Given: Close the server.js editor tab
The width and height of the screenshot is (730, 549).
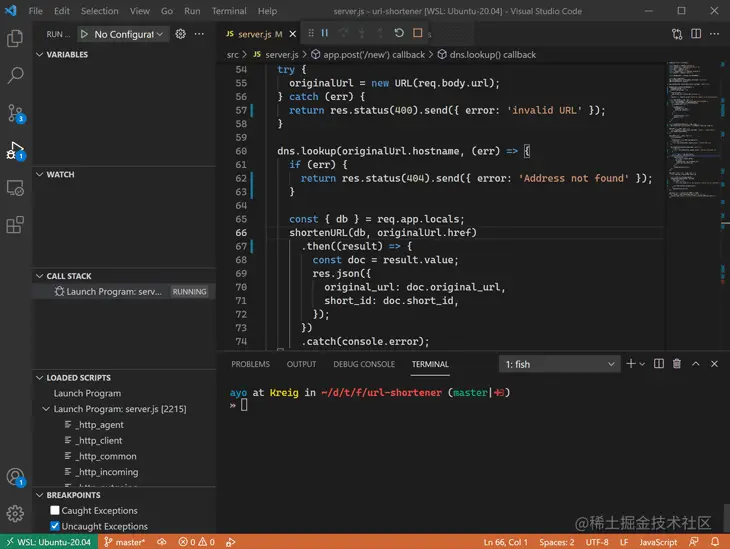Looking at the screenshot, I should tap(293, 34).
